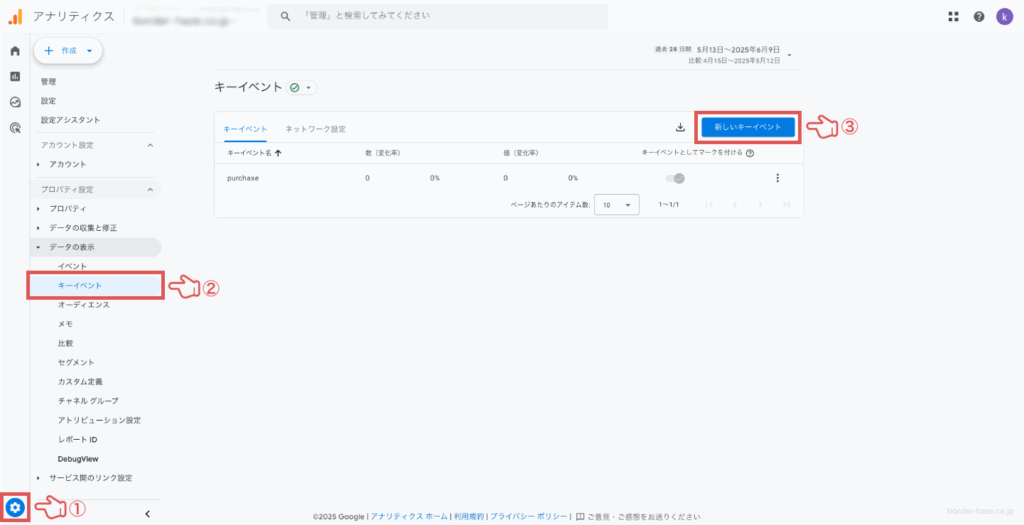Collapse the admin sidebar with chevron
The width and height of the screenshot is (1024, 525).
(148, 514)
